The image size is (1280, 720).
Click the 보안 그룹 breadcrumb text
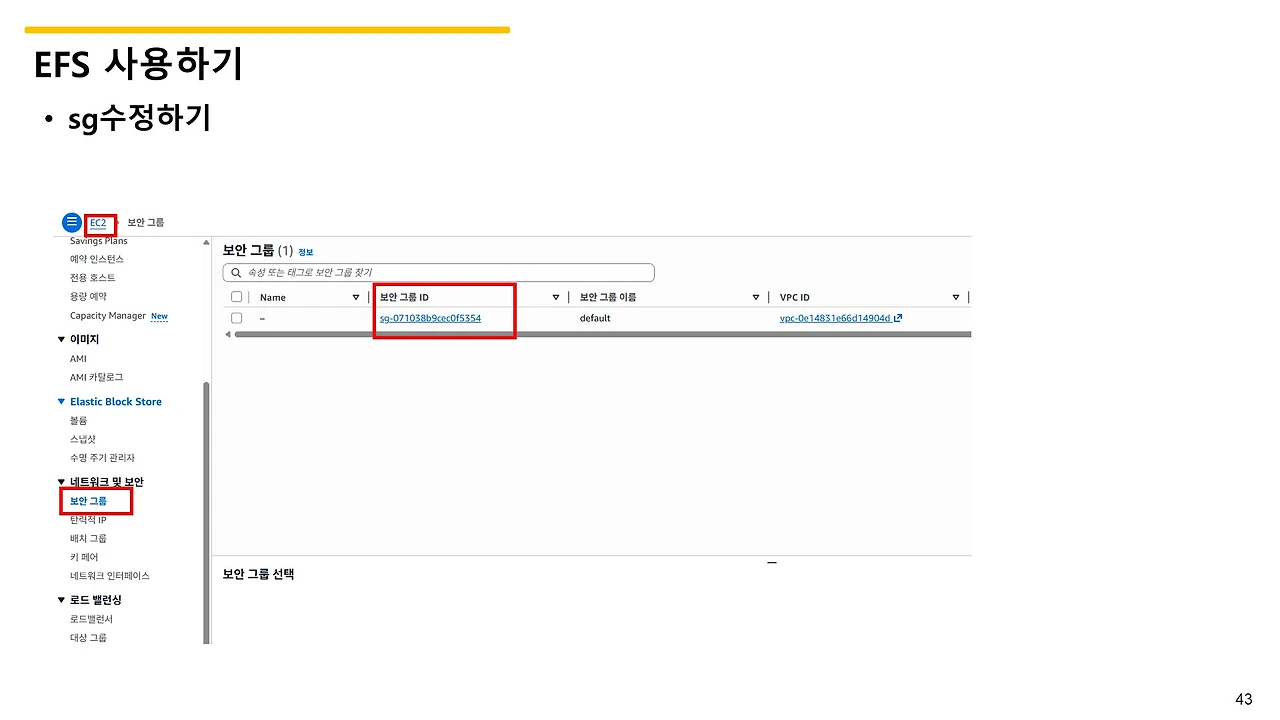(146, 222)
